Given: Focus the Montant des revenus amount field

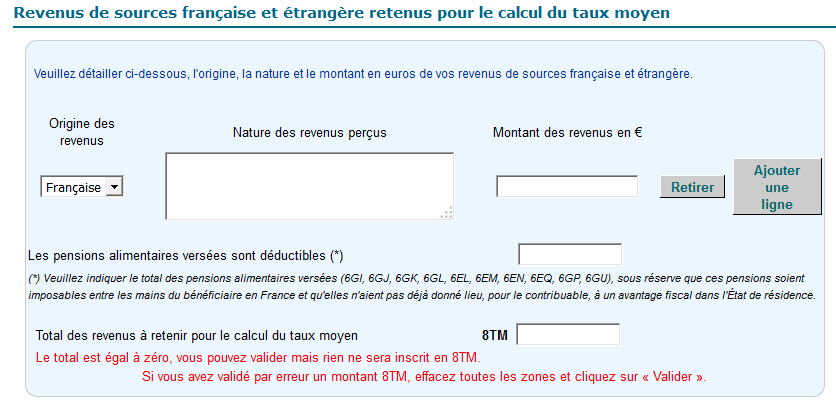Looking at the screenshot, I should point(567,186).
